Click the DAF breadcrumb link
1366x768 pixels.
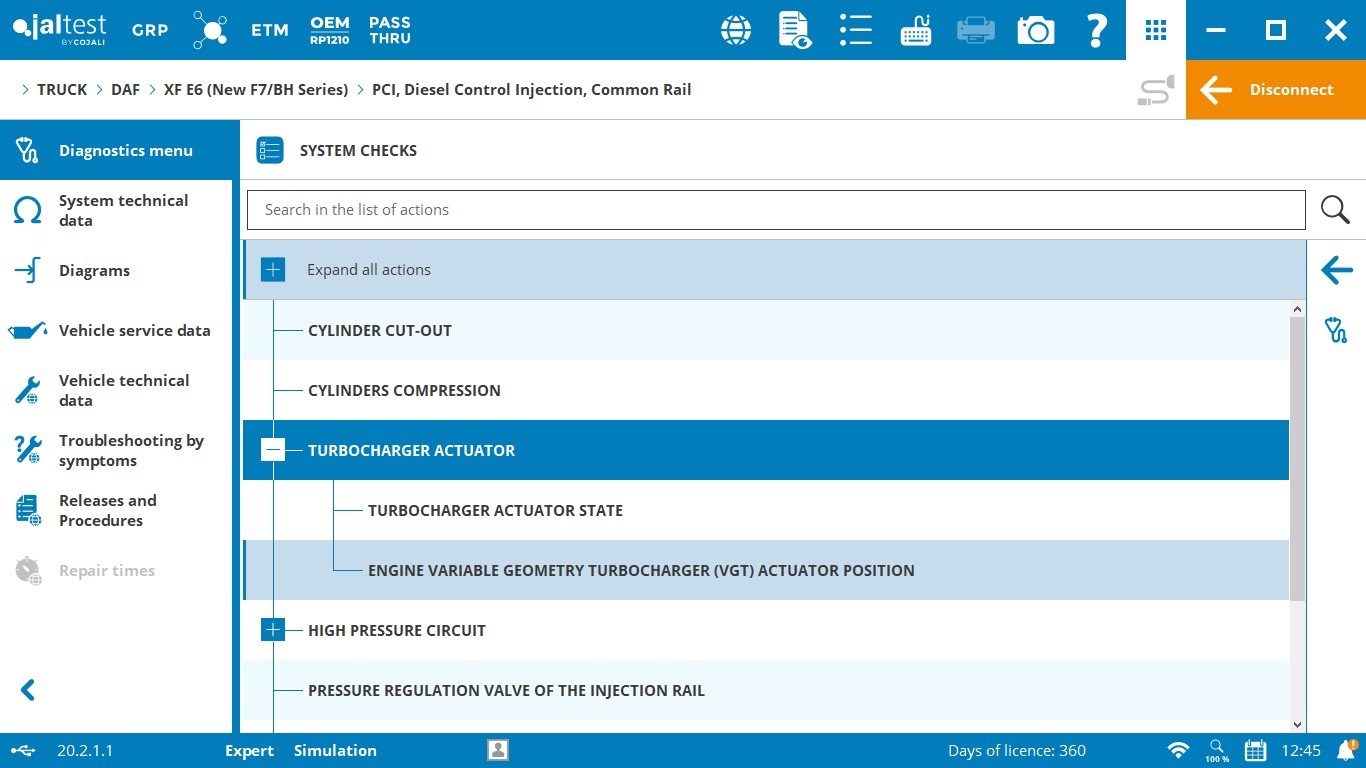[125, 90]
